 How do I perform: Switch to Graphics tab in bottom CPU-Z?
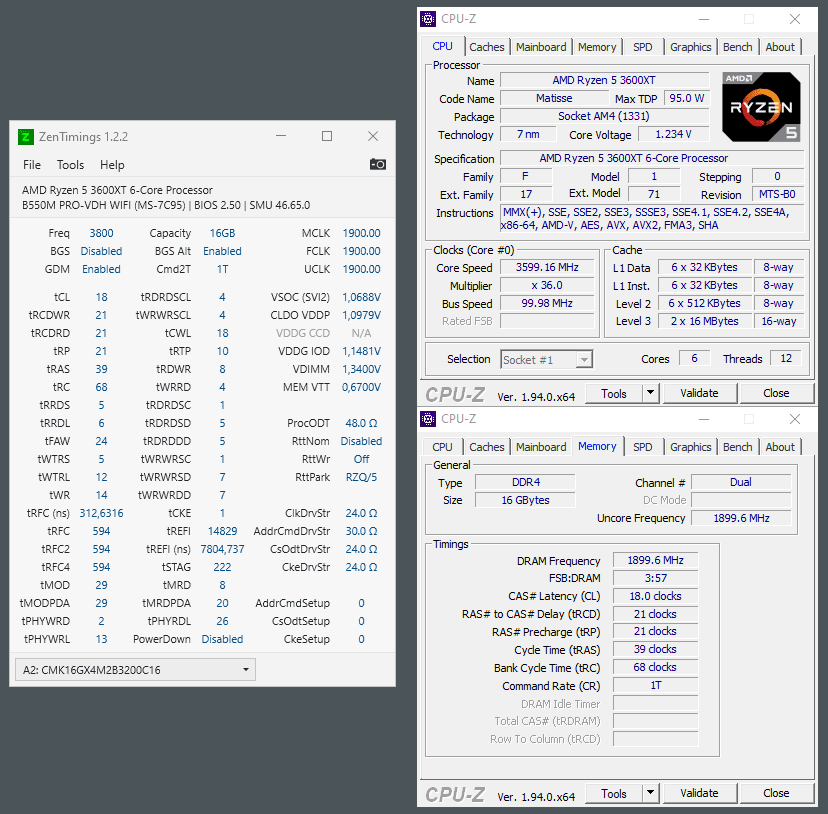[x=690, y=447]
